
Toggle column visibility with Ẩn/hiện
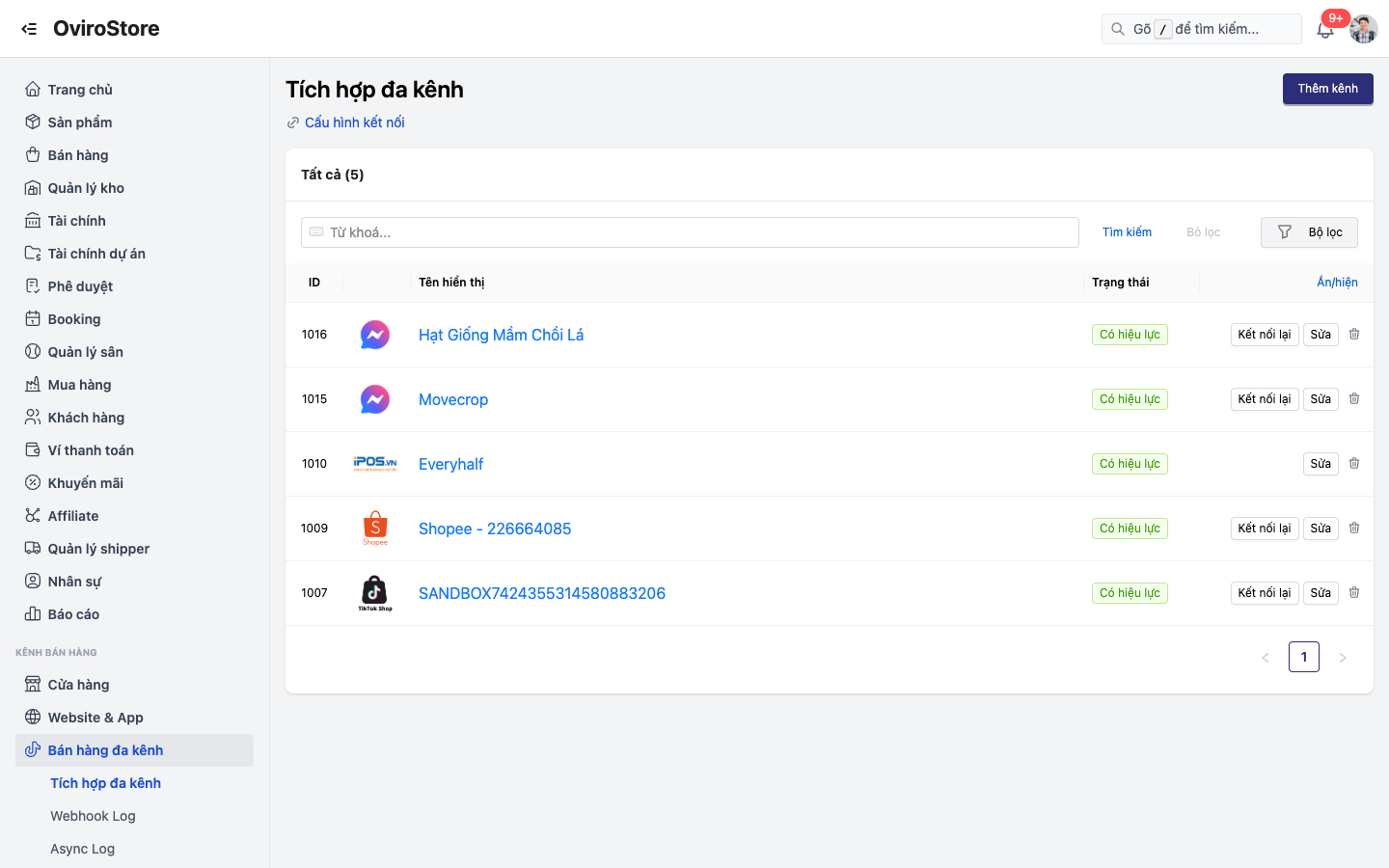tap(1337, 283)
